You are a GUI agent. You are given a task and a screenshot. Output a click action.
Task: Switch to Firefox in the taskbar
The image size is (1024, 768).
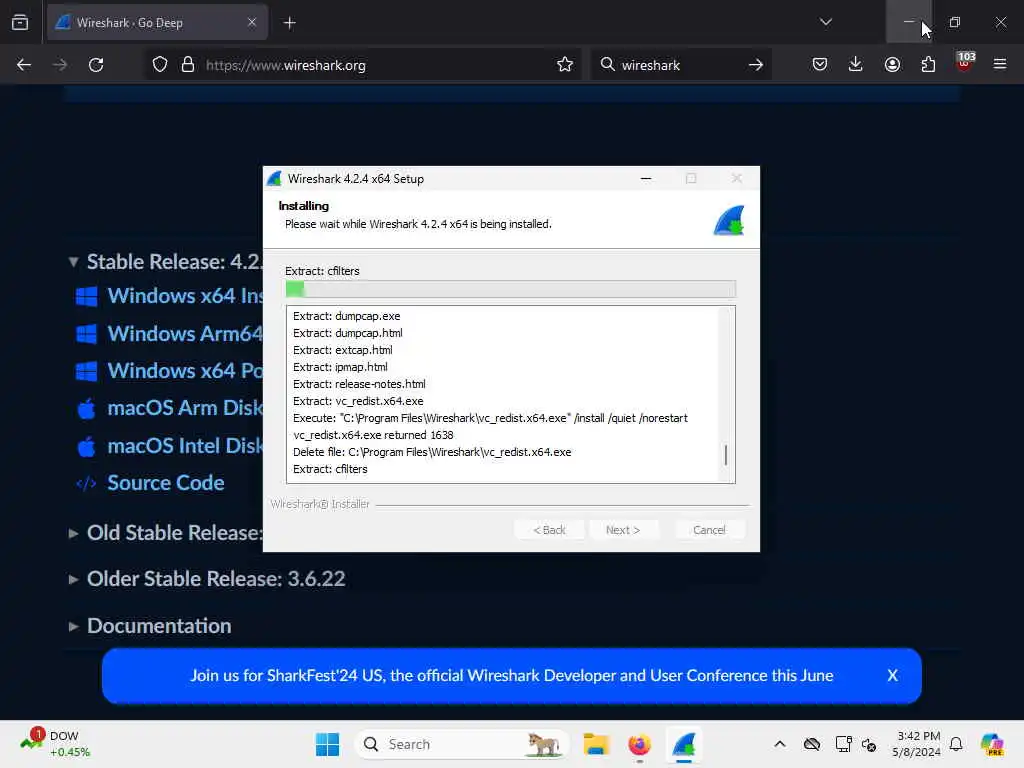[x=639, y=744]
